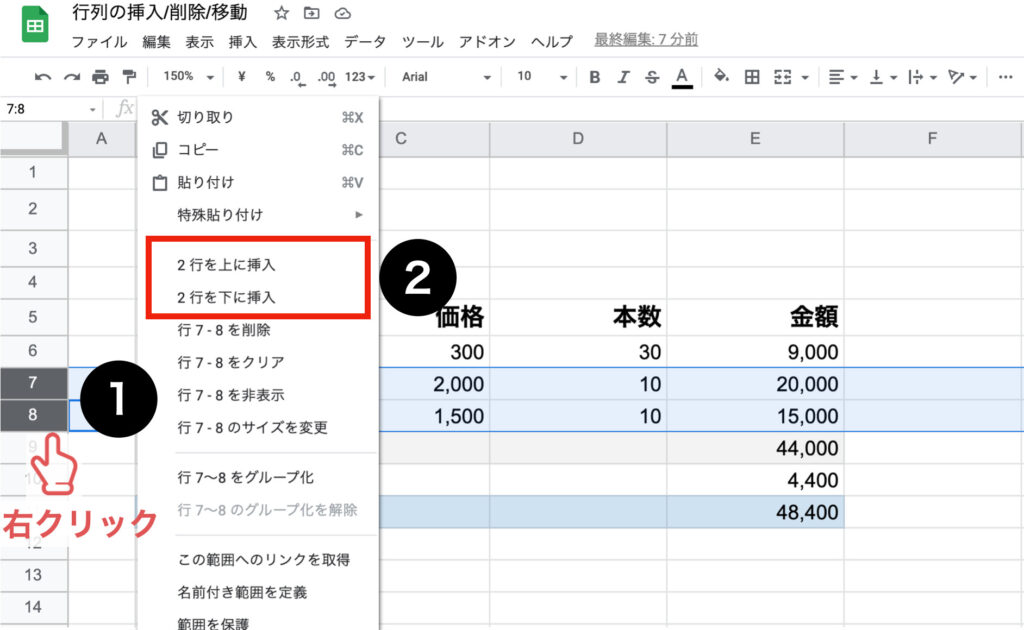This screenshot has width=1024, height=630.
Task: Decrease decimal places
Action: pyautogui.click(x=297, y=78)
